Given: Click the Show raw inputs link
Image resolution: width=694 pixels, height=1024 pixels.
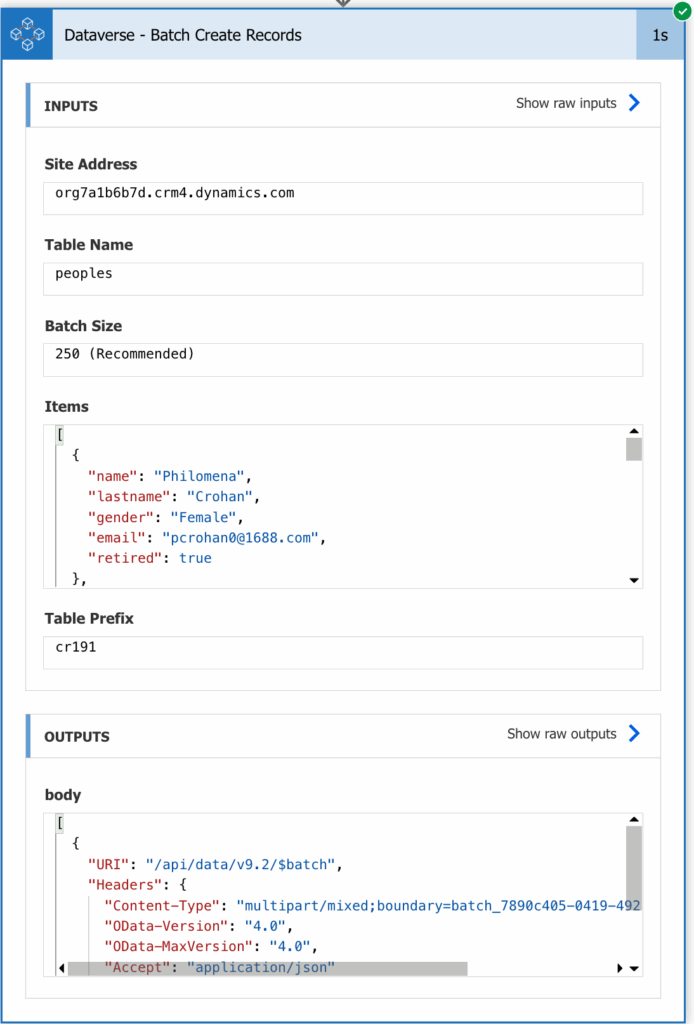Looking at the screenshot, I should pos(566,103).
